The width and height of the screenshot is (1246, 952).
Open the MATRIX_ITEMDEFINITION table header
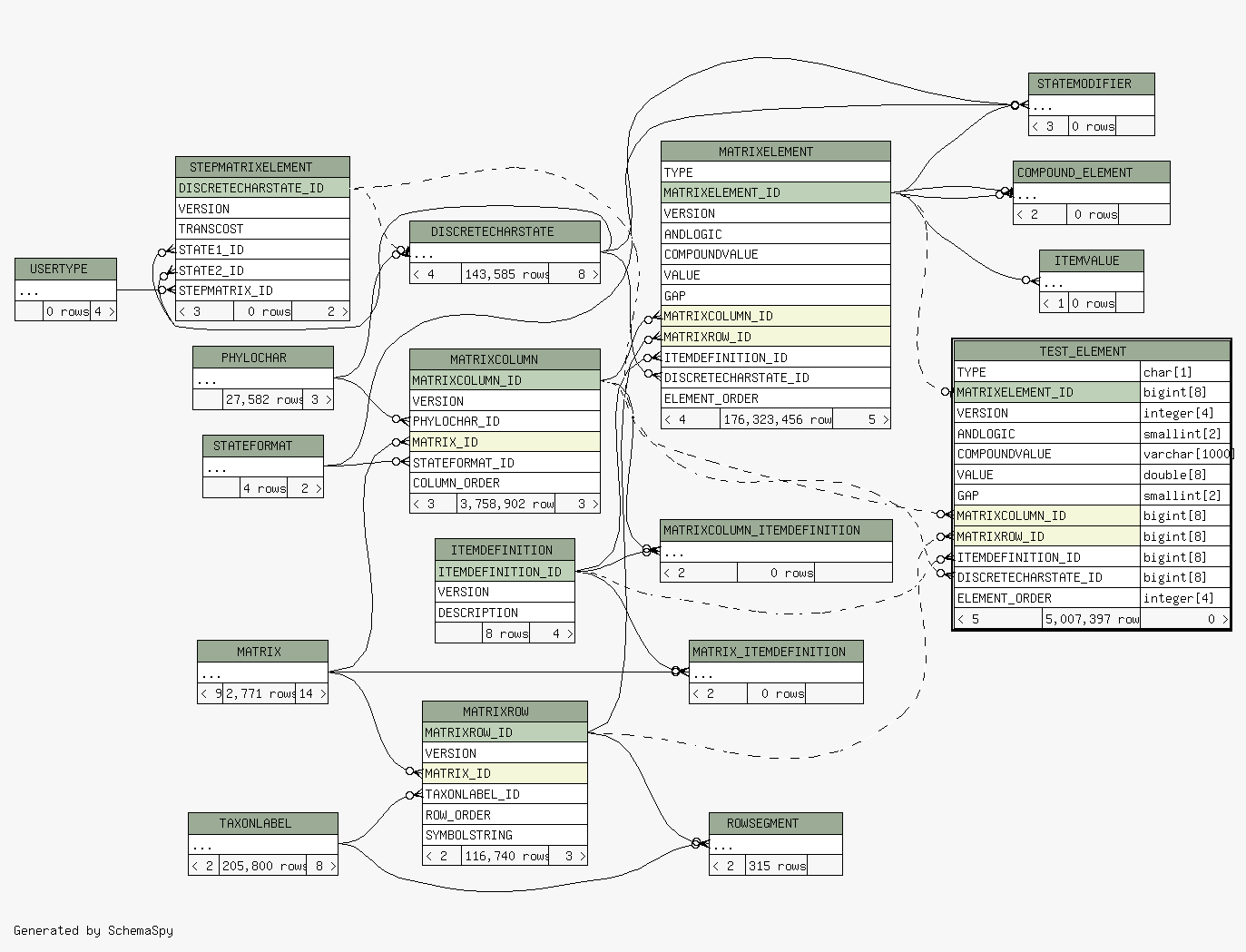(776, 652)
